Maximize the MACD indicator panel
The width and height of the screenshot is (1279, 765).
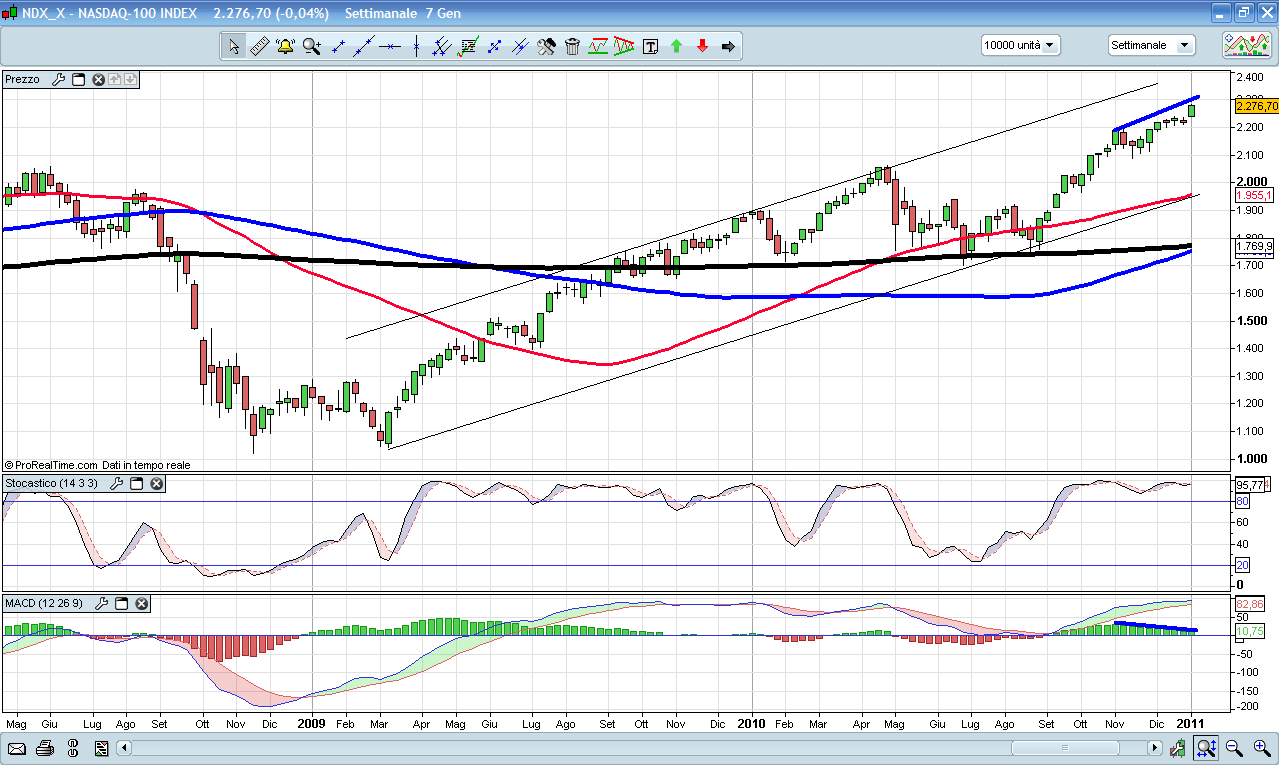[x=122, y=603]
